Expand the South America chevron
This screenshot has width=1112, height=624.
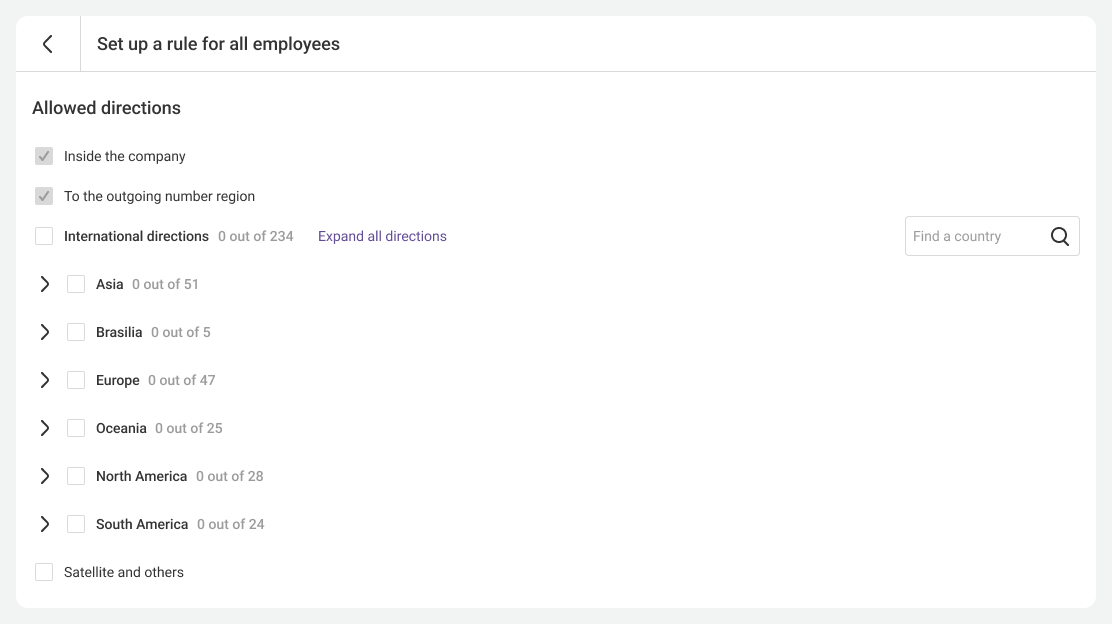click(44, 524)
